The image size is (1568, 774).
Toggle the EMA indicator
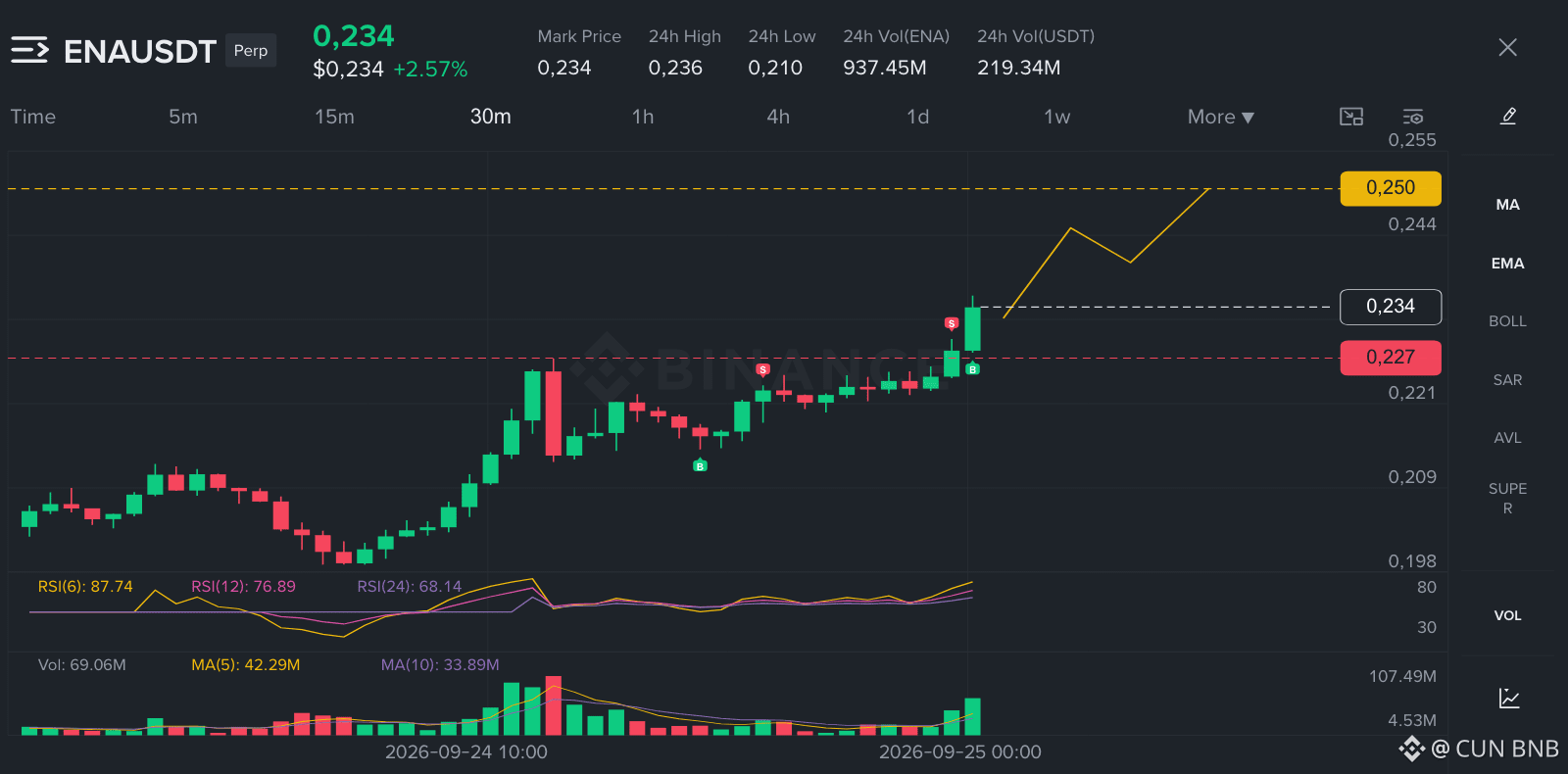point(1507,264)
